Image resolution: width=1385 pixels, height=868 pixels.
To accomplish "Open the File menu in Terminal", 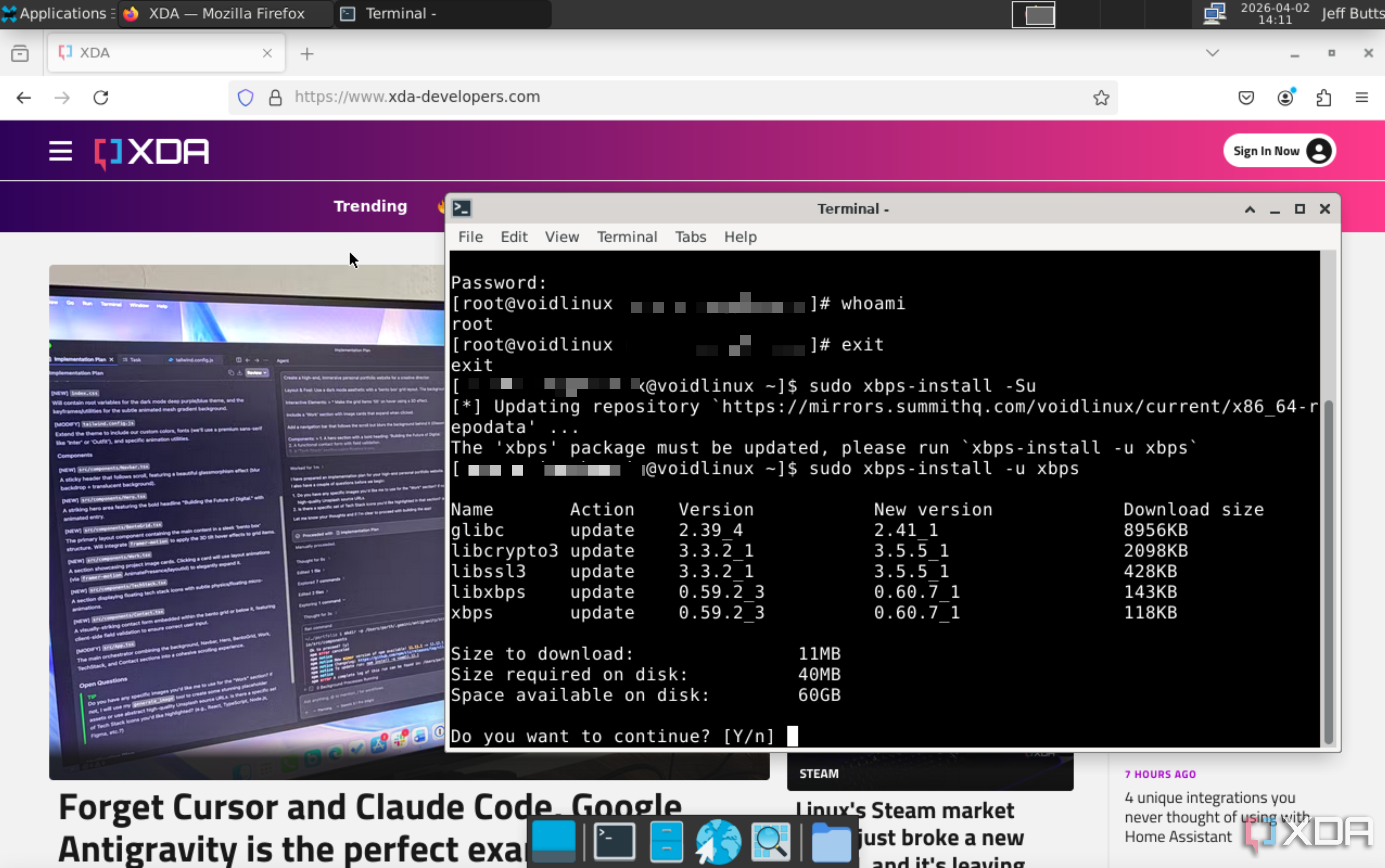I will click(470, 237).
